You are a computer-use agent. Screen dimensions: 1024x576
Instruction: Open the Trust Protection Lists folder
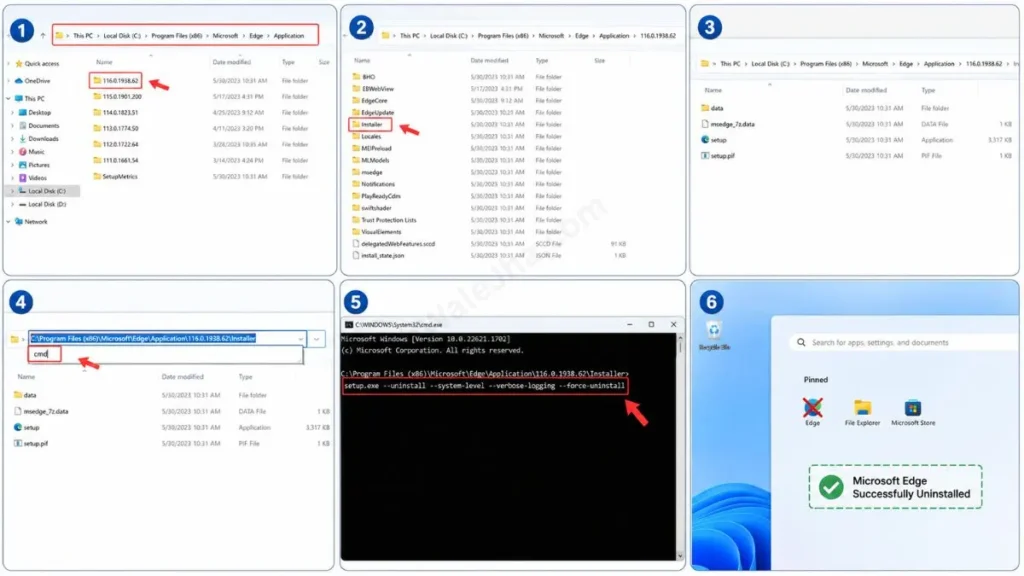tap(384, 220)
